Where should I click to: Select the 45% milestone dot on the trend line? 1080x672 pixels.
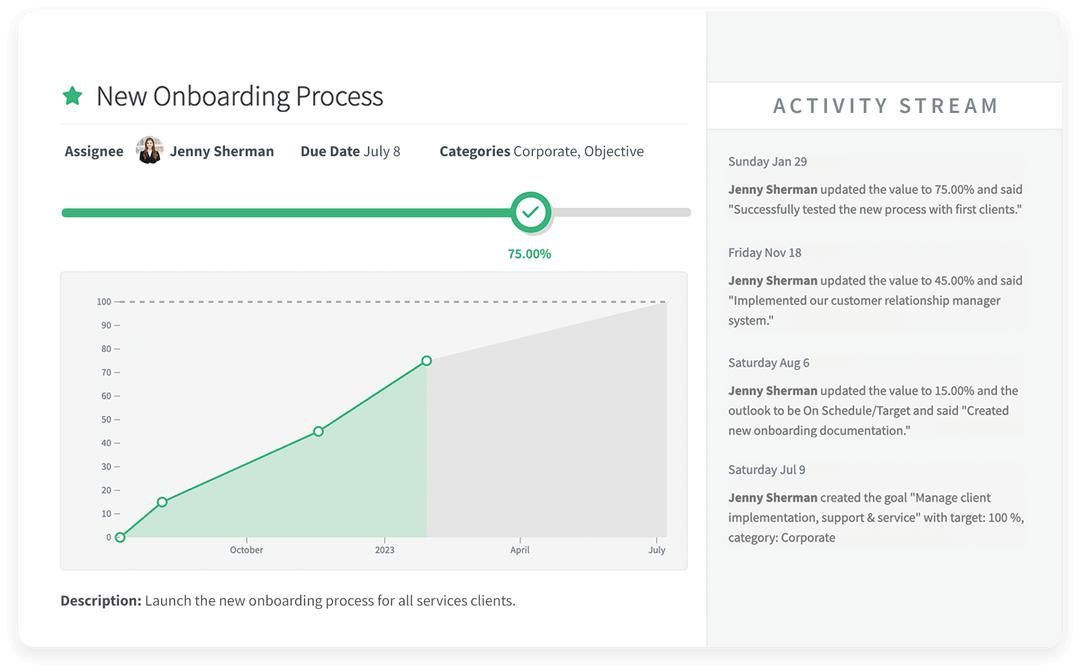coord(318,431)
